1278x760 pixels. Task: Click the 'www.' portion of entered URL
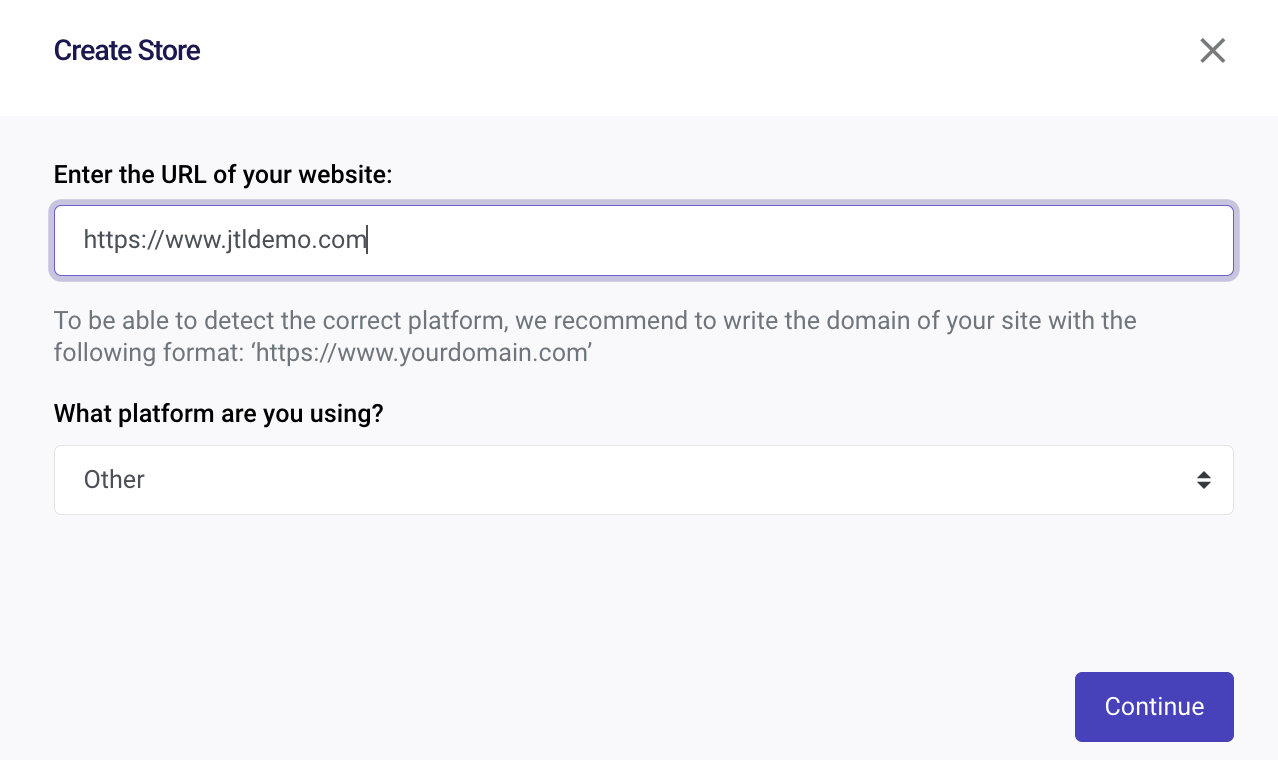click(x=189, y=240)
